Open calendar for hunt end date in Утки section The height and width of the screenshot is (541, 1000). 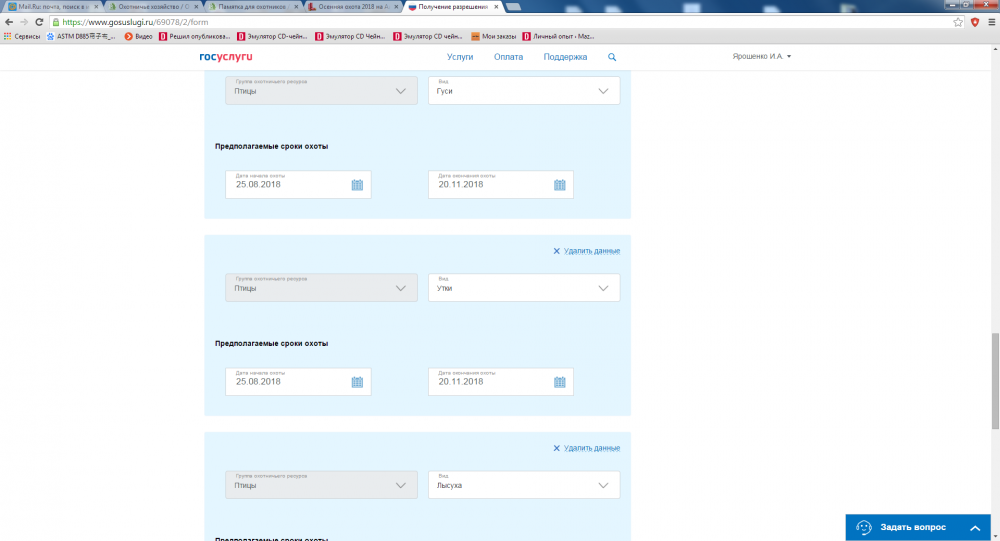click(x=559, y=382)
